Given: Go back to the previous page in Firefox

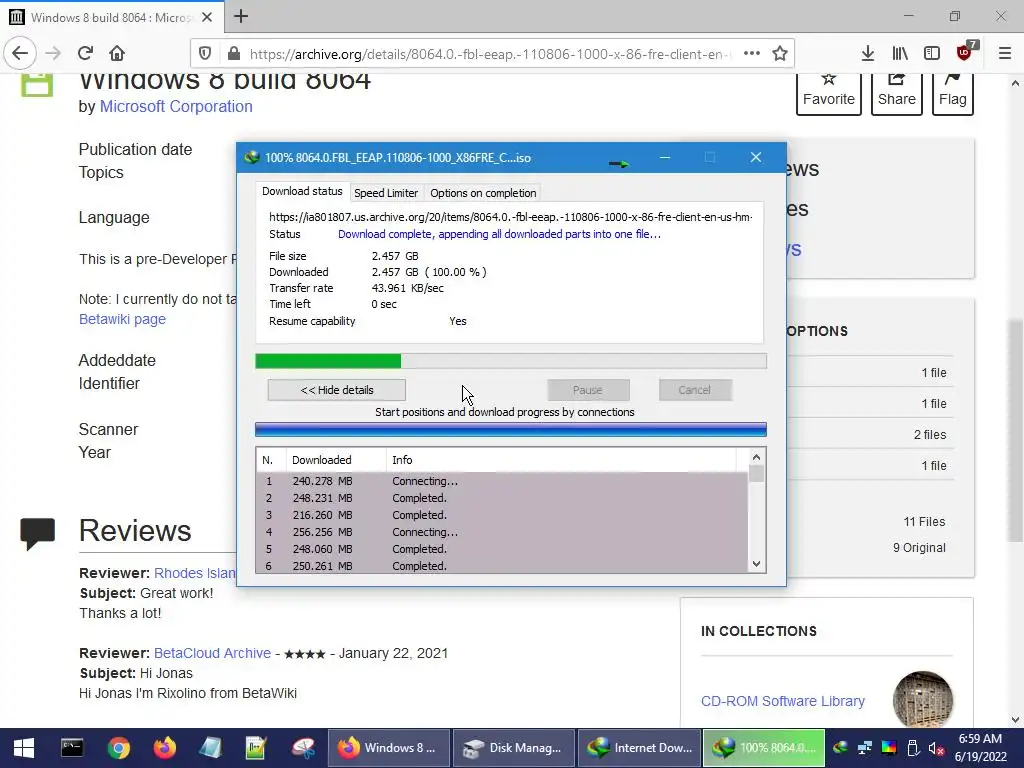Looking at the screenshot, I should (20, 54).
